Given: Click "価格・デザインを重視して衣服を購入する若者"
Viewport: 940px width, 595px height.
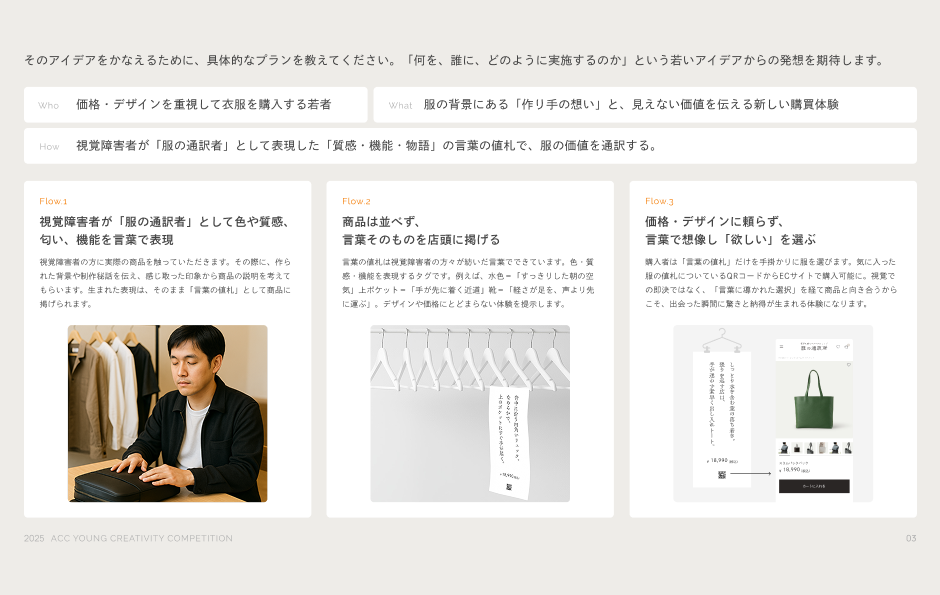Looking at the screenshot, I should (x=204, y=104).
